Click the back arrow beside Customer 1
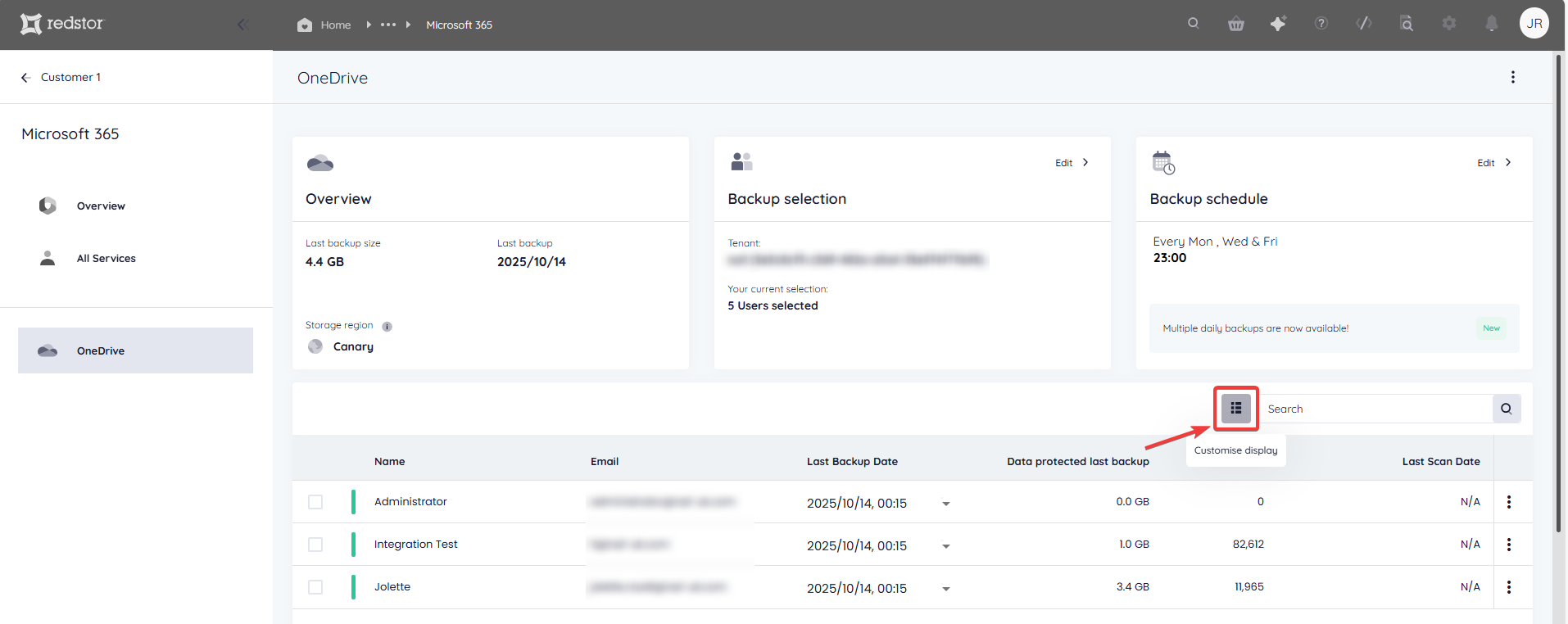The image size is (1568, 624). click(25, 77)
